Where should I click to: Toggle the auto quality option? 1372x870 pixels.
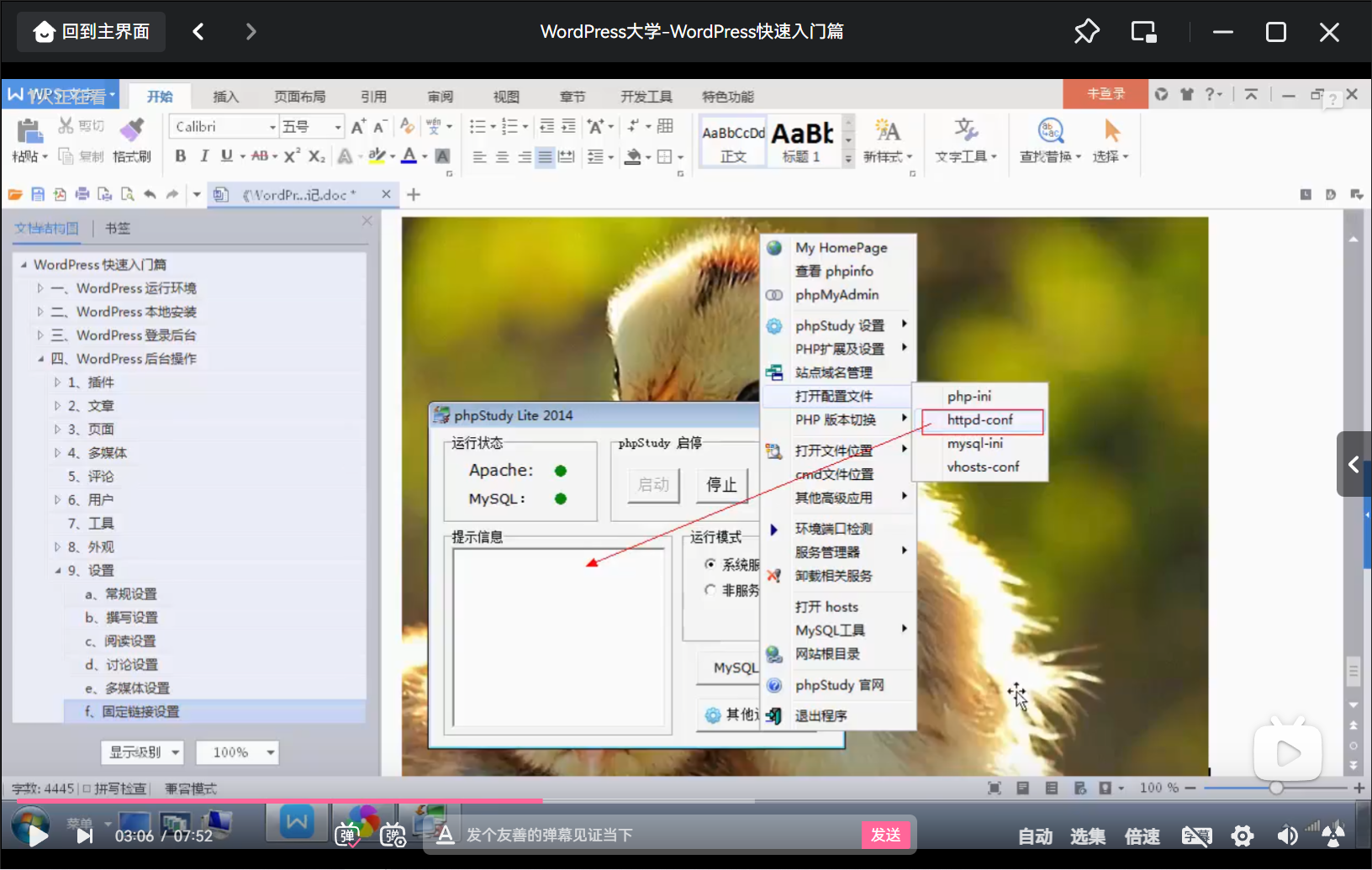pos(1035,836)
